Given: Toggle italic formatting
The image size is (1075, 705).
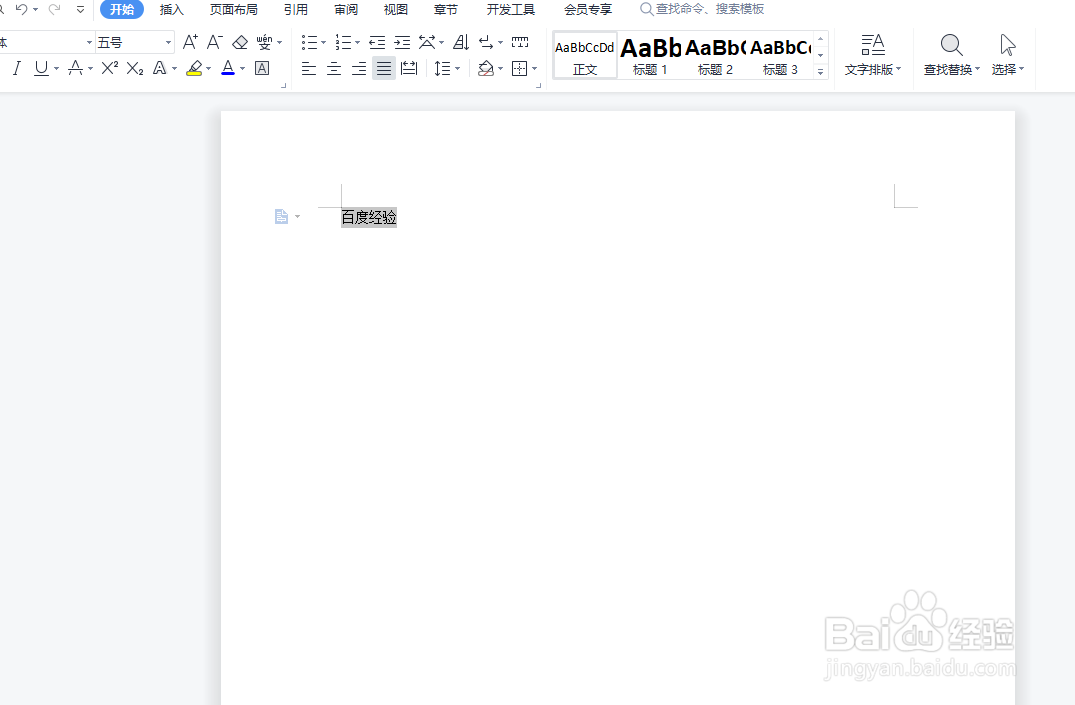Looking at the screenshot, I should [16, 68].
